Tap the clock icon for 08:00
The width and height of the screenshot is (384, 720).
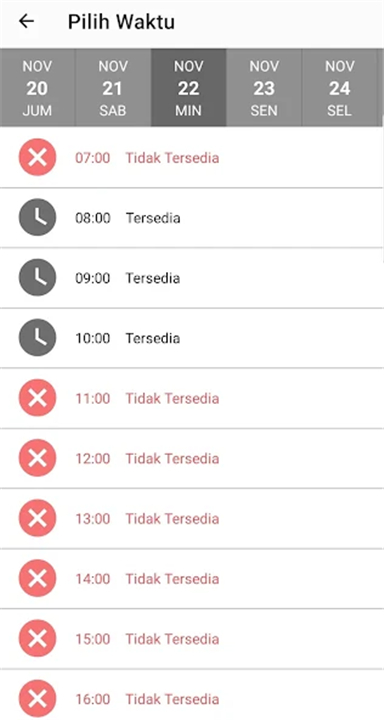pos(37,217)
